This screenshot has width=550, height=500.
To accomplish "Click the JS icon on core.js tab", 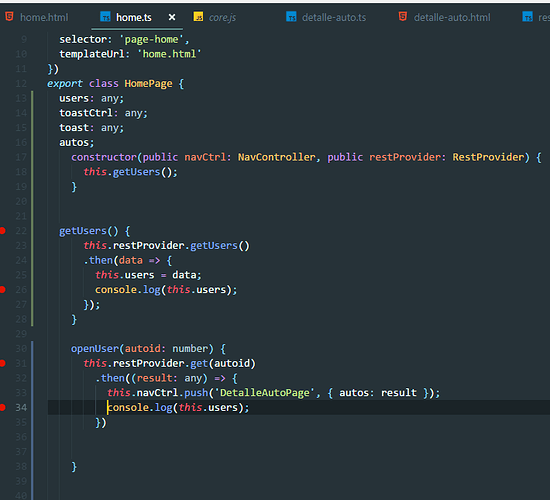I will [198, 16].
